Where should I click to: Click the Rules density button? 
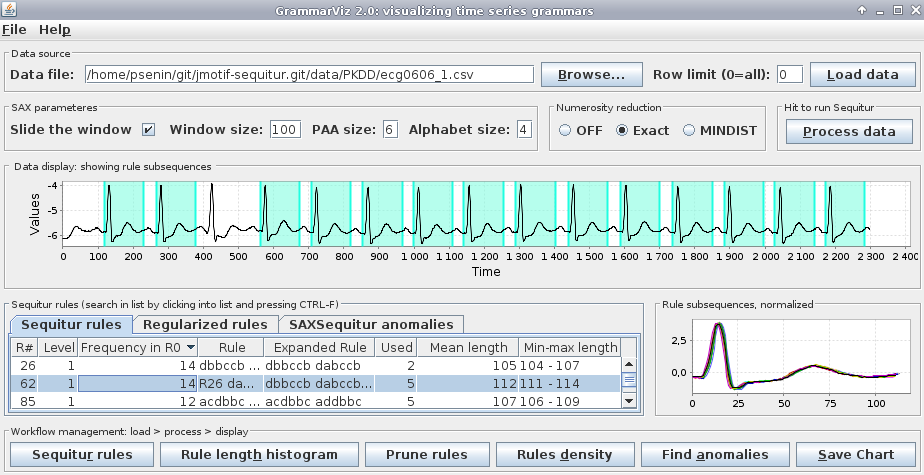(565, 454)
